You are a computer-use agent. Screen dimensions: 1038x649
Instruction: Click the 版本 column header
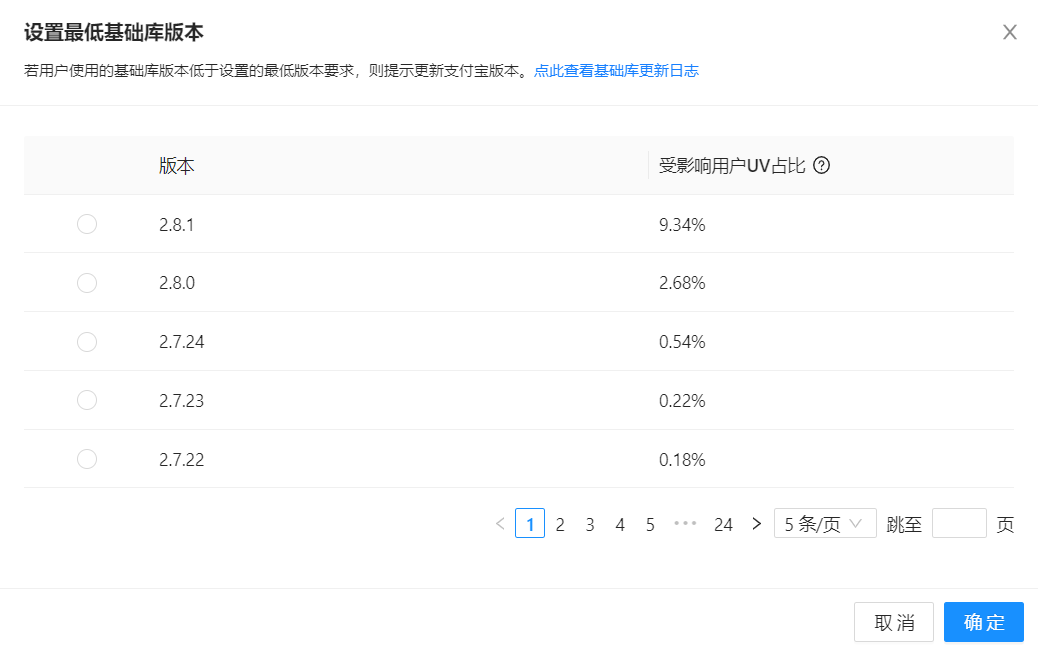tap(177, 166)
